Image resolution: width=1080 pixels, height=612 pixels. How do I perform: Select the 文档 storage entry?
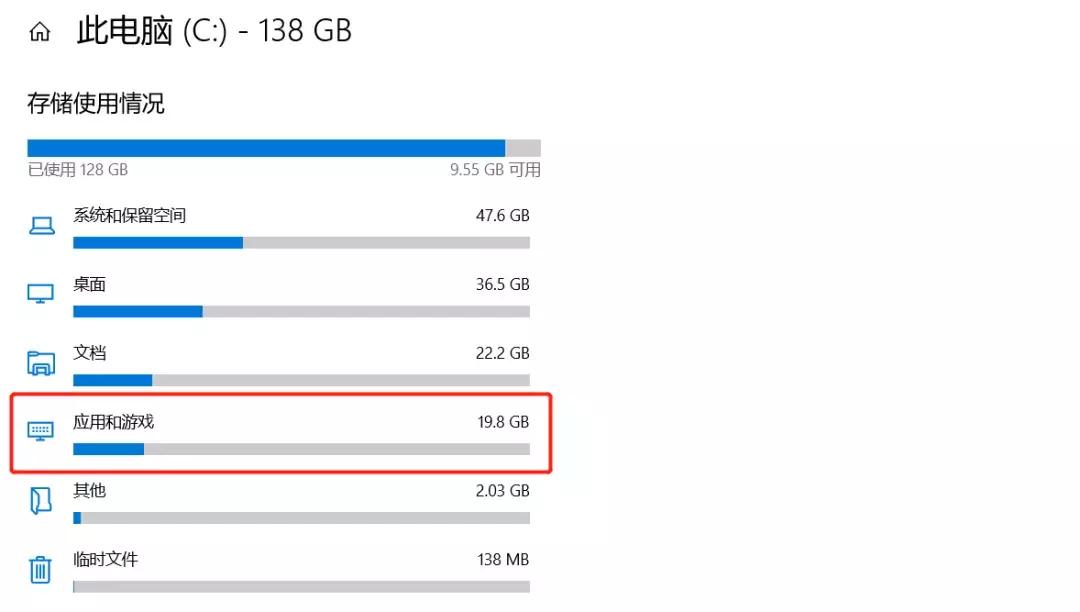click(x=90, y=353)
